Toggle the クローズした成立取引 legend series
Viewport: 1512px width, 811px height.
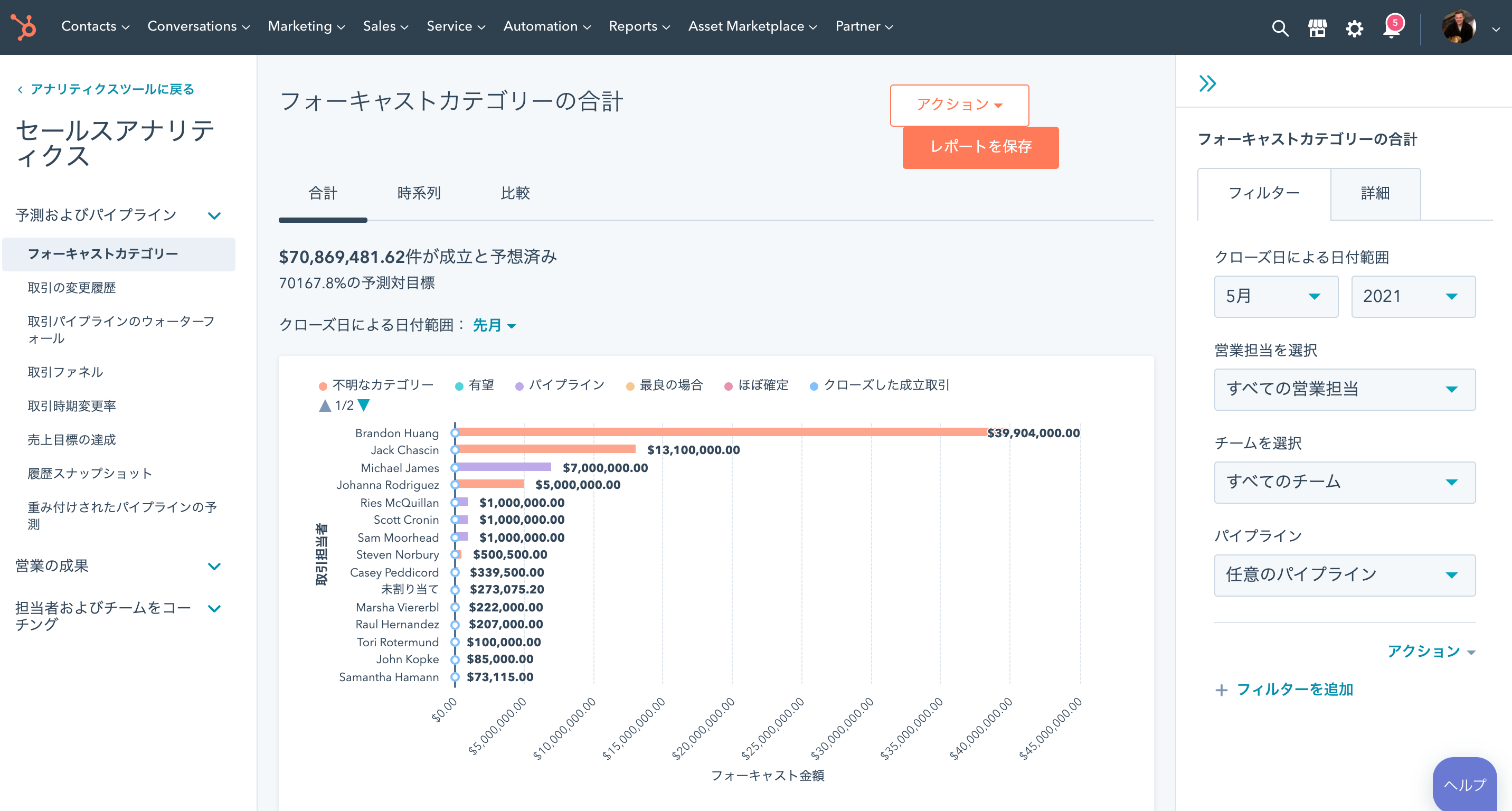tap(879, 385)
